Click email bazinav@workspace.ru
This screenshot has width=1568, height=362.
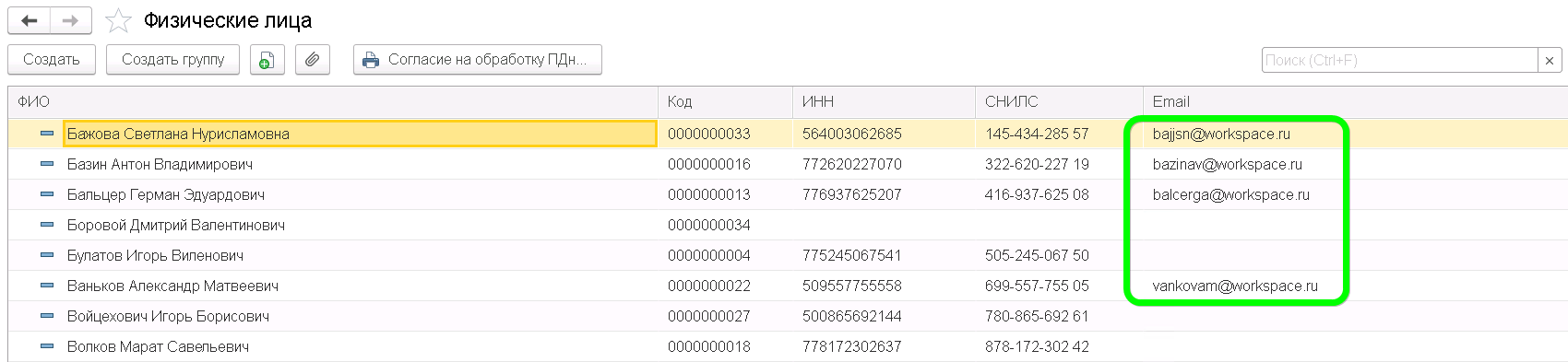[1228, 164]
